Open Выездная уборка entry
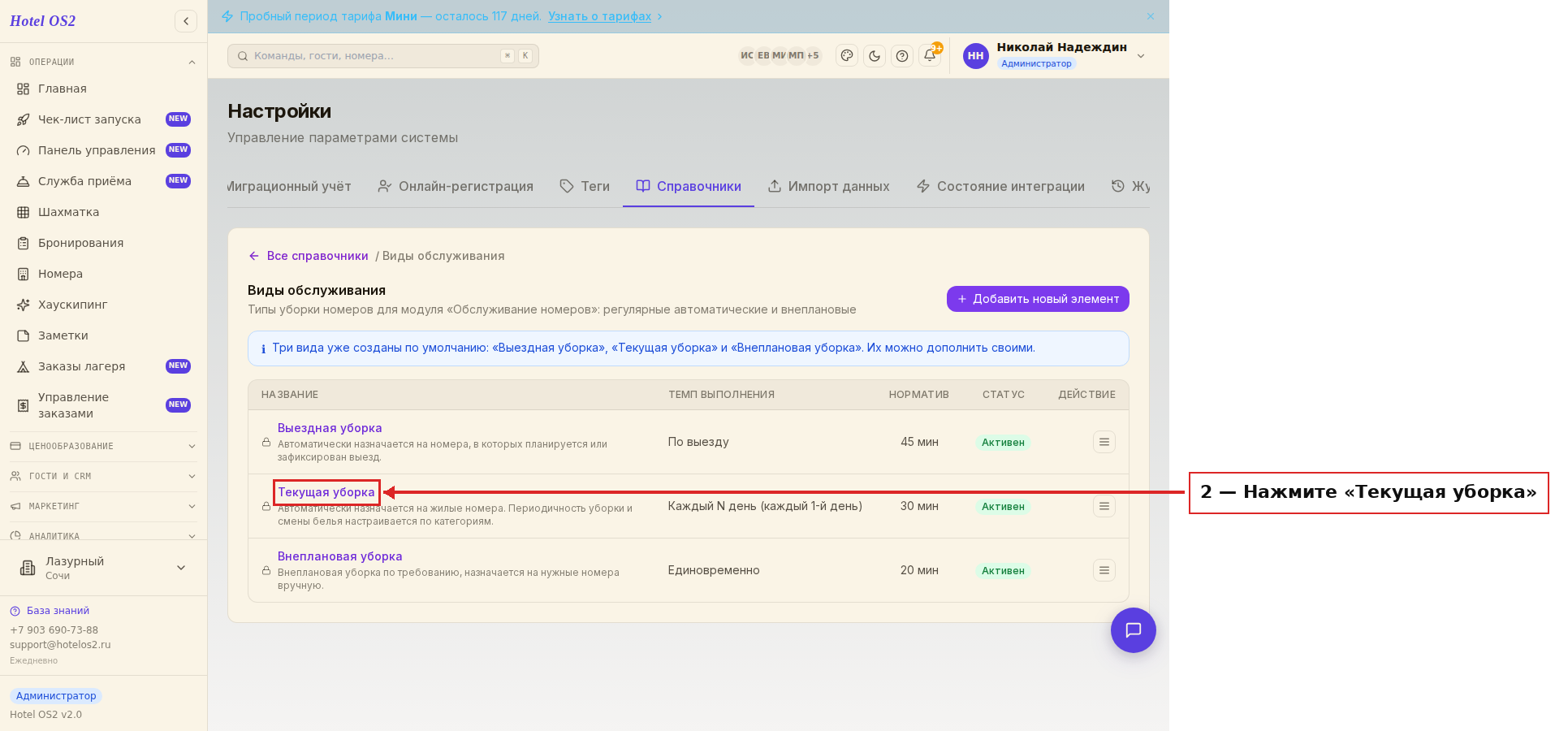This screenshot has height=731, width=1568. pos(330,428)
